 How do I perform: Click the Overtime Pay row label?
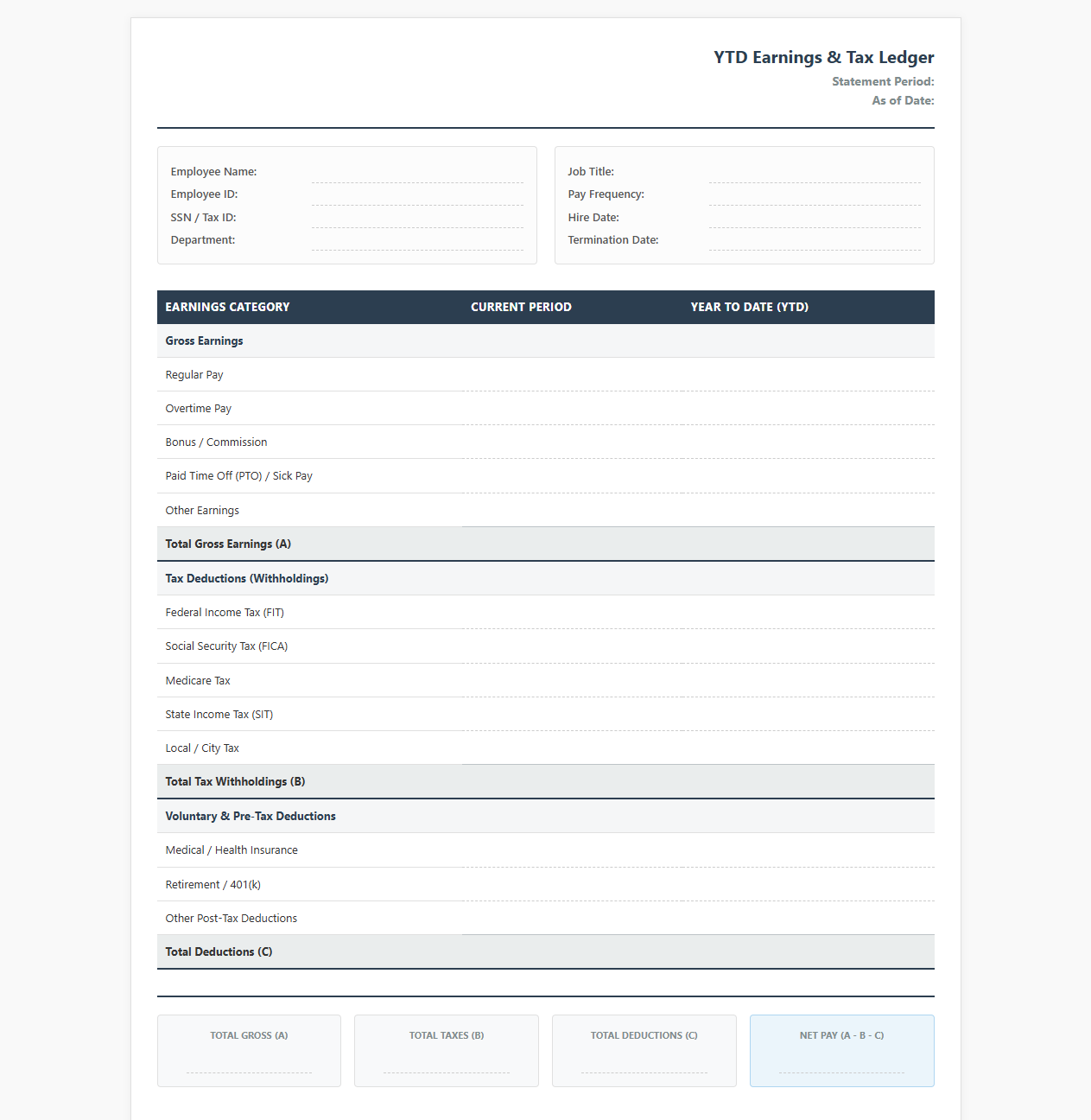199,408
